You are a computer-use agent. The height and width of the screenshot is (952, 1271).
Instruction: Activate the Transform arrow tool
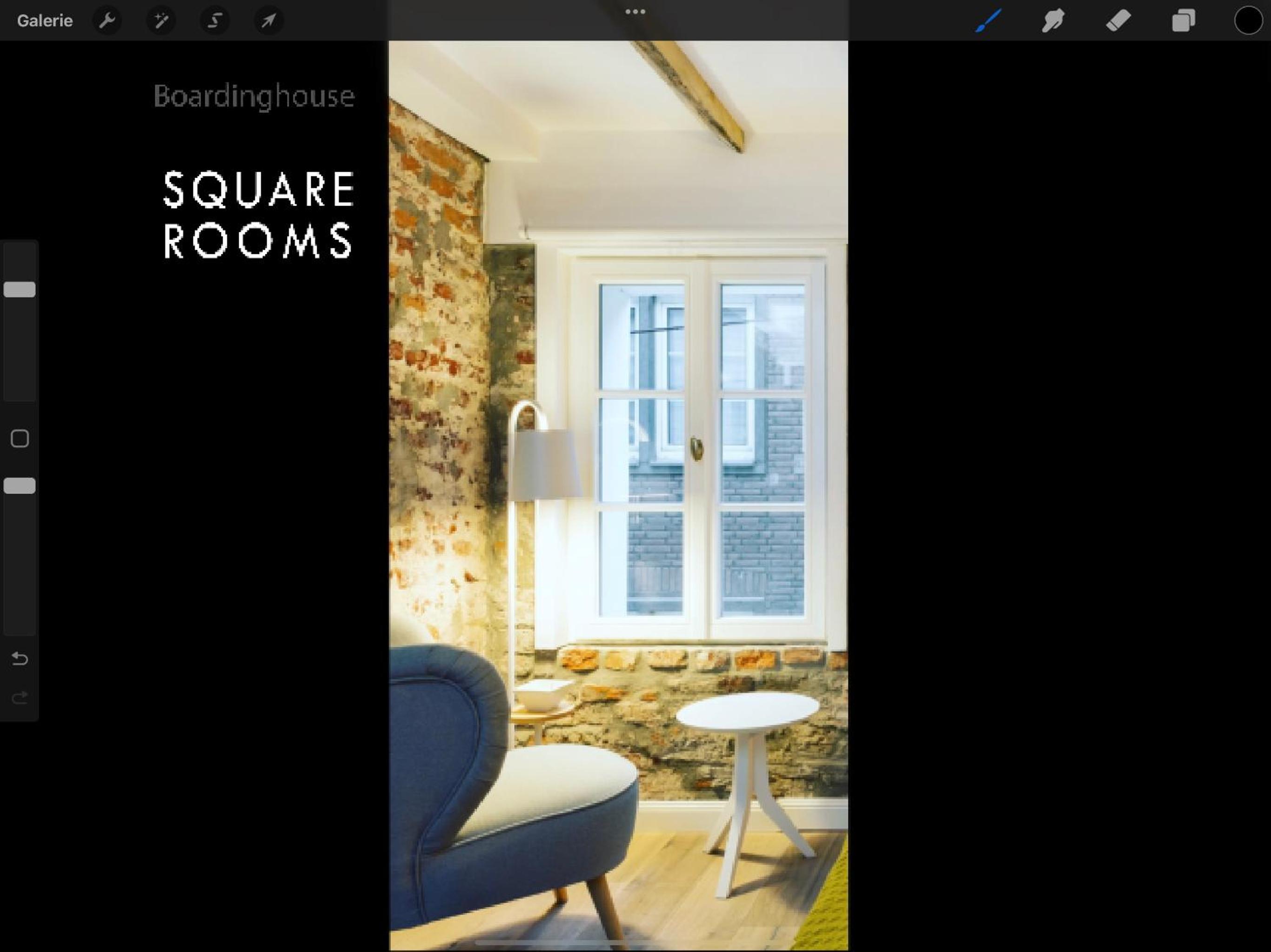point(268,20)
